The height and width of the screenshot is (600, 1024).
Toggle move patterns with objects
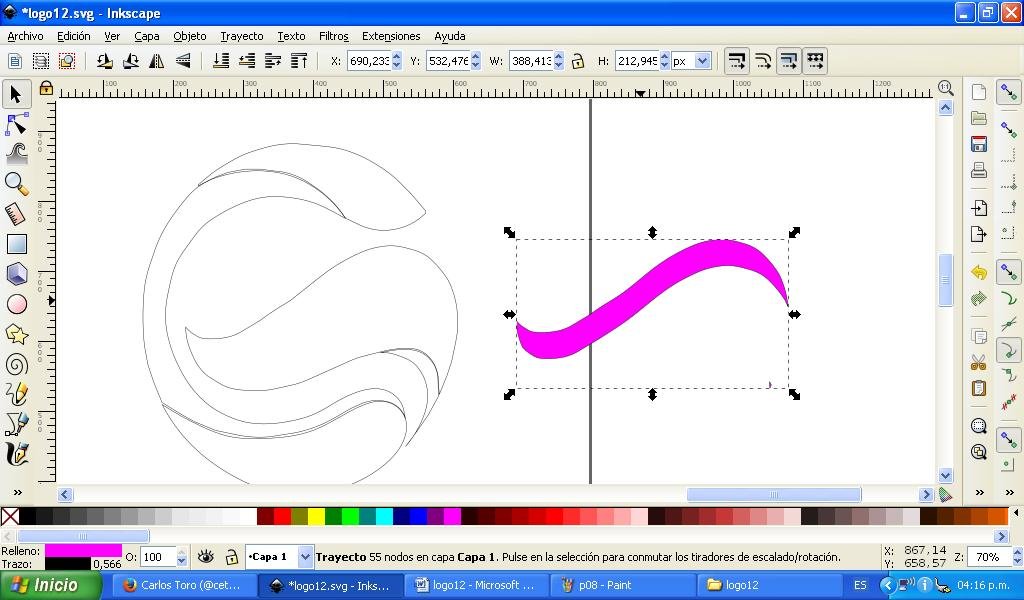[x=815, y=61]
